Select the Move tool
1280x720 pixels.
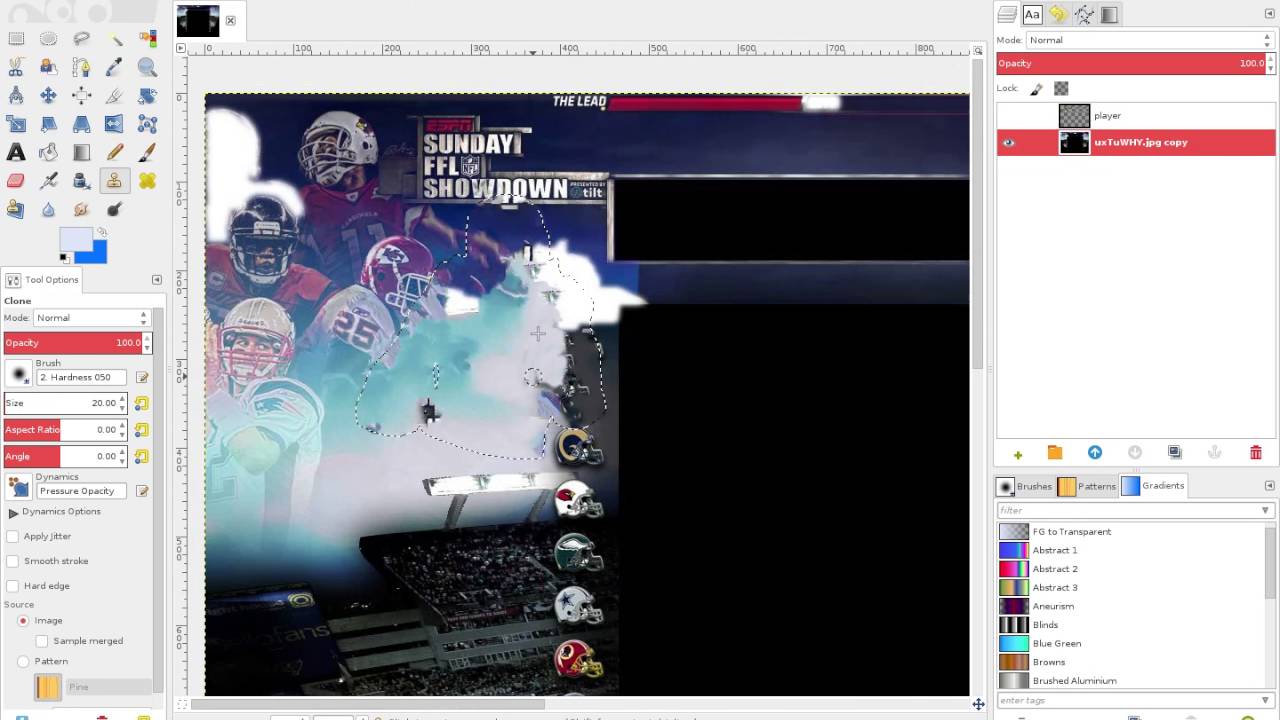[48, 96]
